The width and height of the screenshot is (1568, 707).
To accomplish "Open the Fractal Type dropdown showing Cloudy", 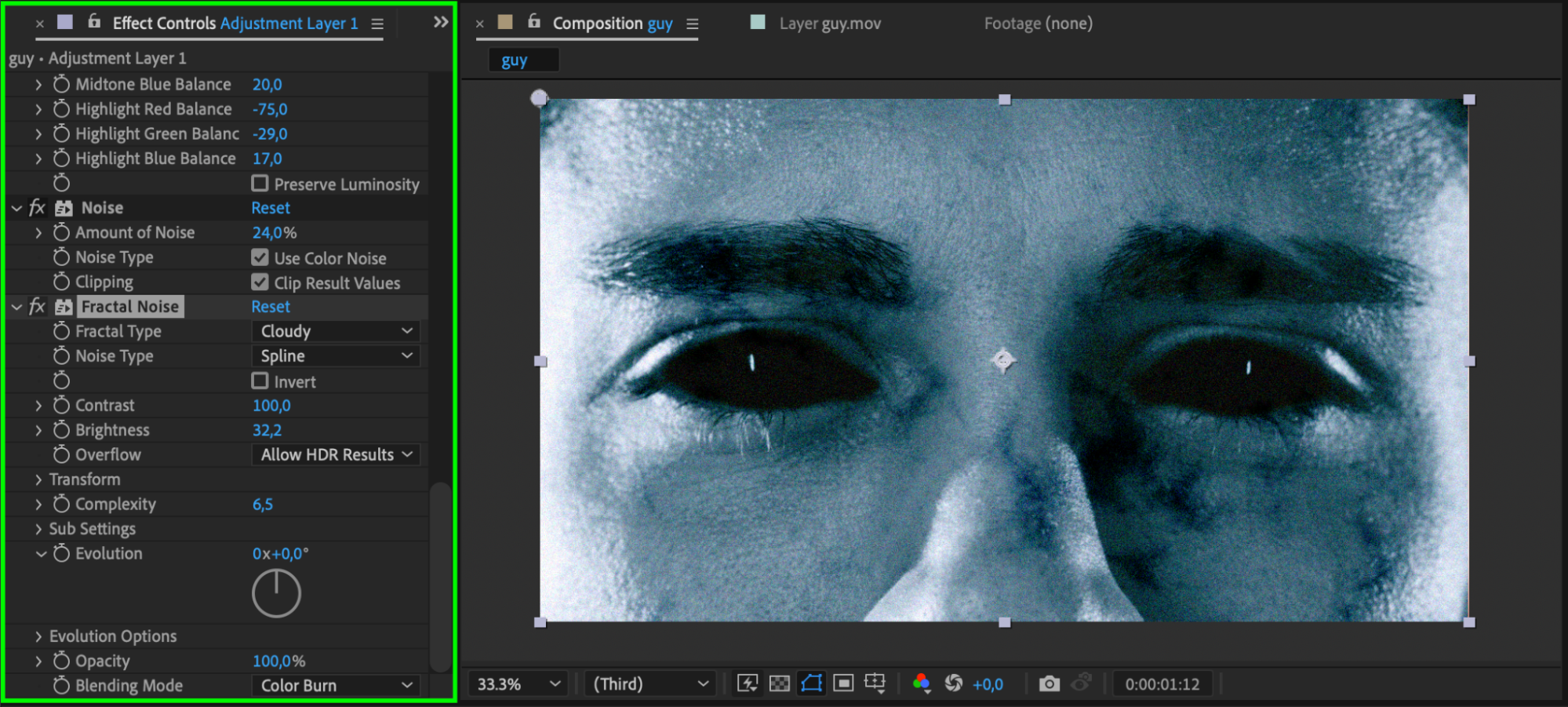I will point(336,331).
